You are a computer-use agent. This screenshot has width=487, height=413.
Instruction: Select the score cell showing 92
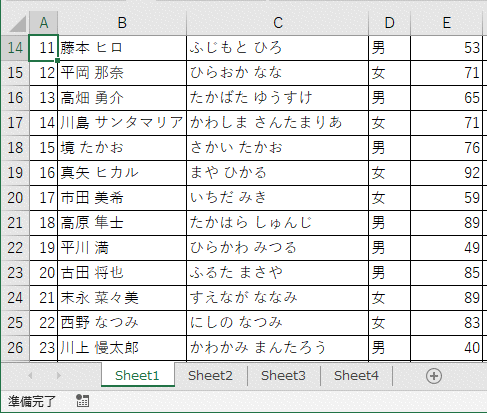coord(446,173)
